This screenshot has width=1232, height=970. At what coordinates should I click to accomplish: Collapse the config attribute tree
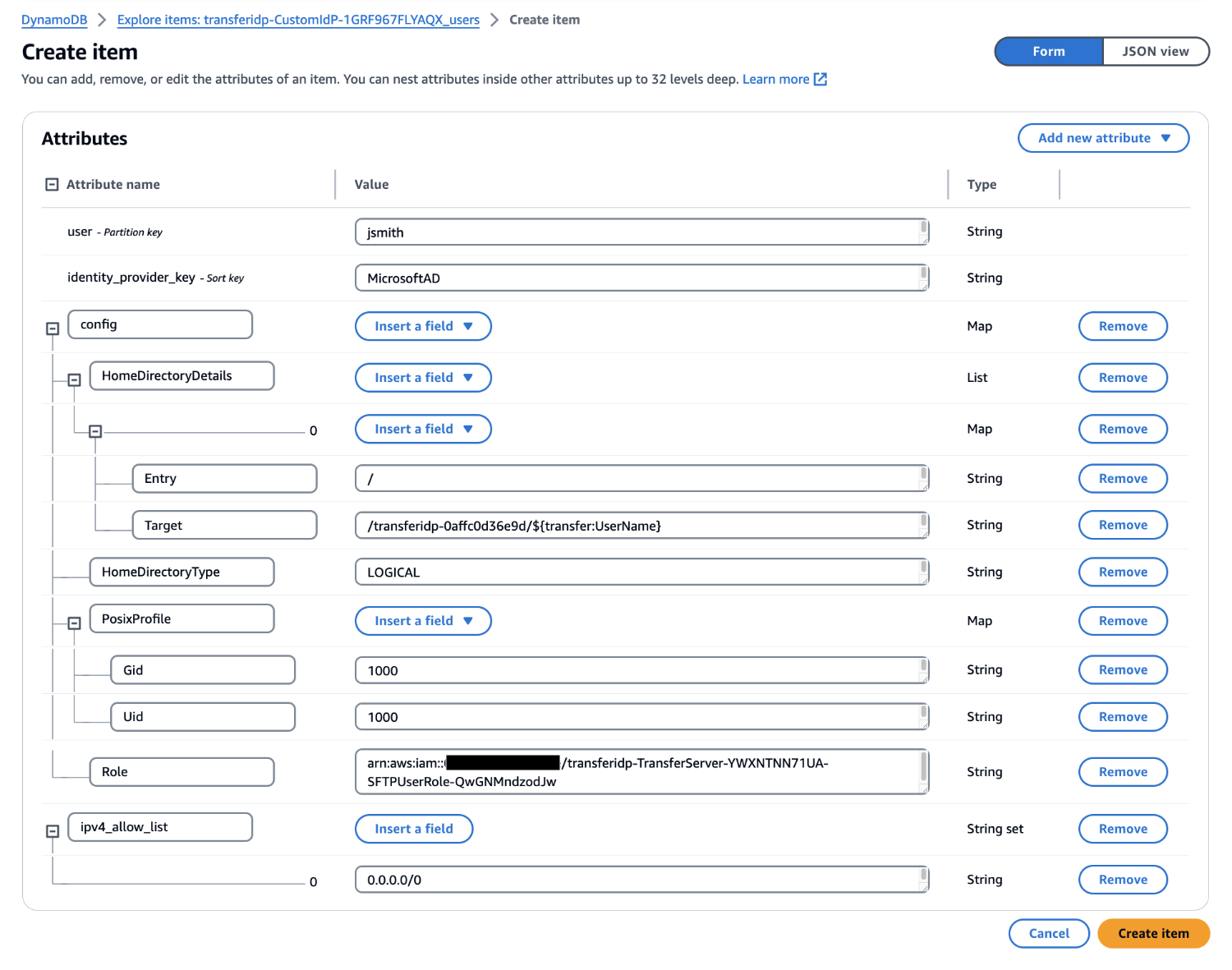pos(52,328)
